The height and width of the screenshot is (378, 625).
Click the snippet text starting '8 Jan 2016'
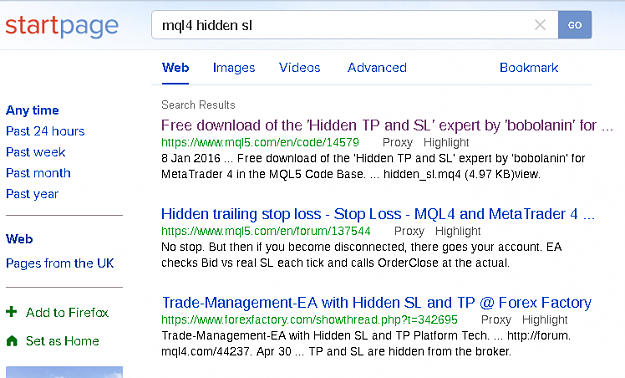pyautogui.click(x=373, y=166)
